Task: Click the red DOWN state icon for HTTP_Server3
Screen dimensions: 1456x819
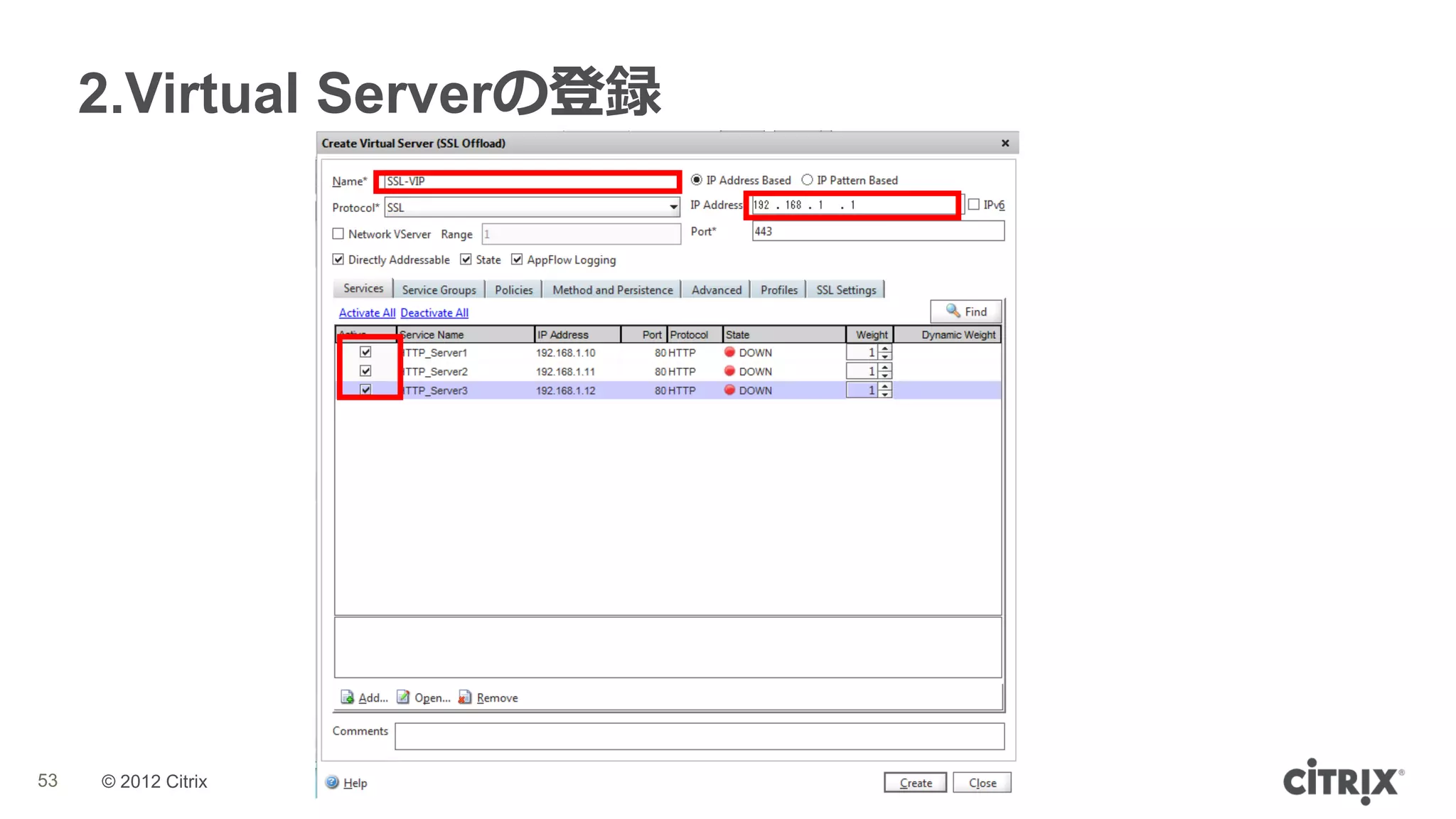Action: (x=729, y=390)
